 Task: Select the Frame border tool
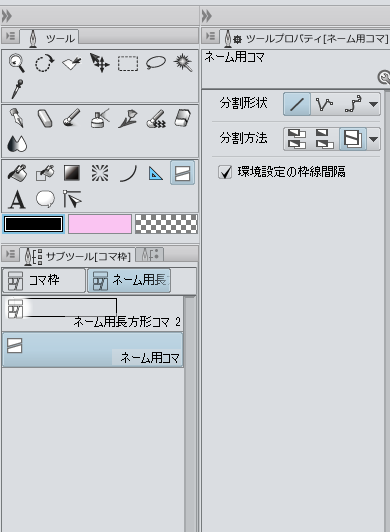[183, 173]
